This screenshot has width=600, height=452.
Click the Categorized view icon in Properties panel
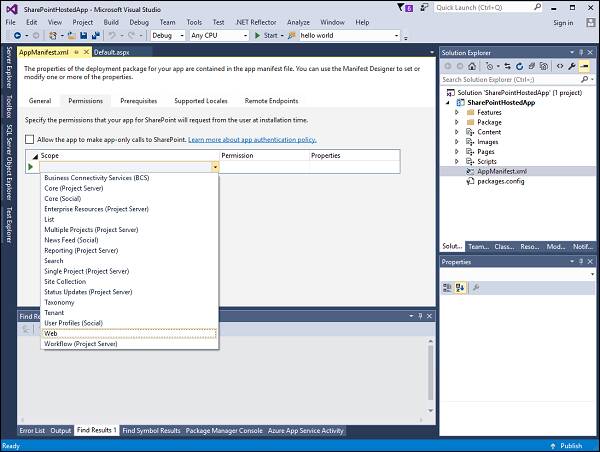447,287
